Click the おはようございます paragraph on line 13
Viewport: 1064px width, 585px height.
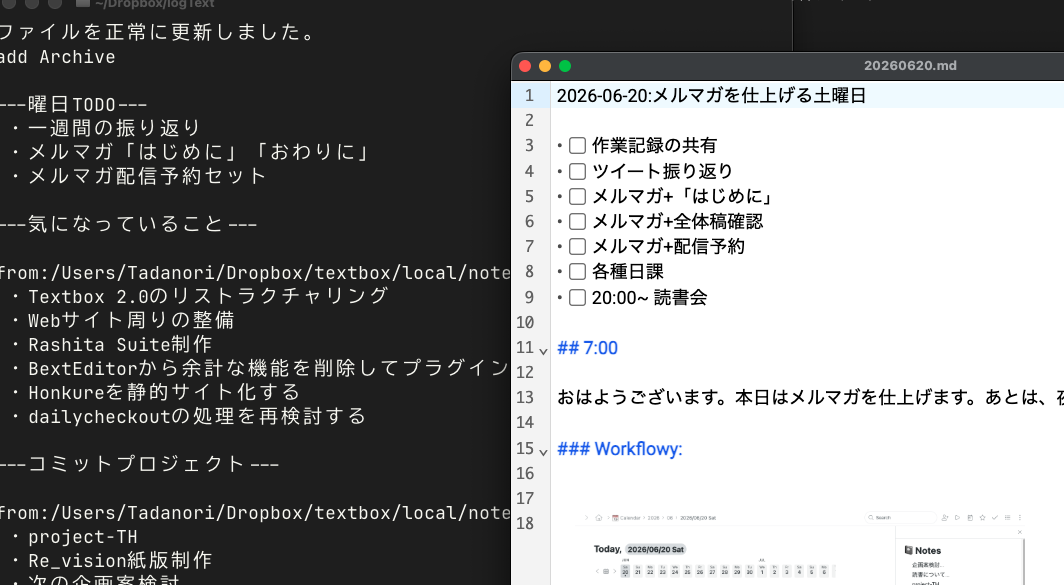pos(810,398)
